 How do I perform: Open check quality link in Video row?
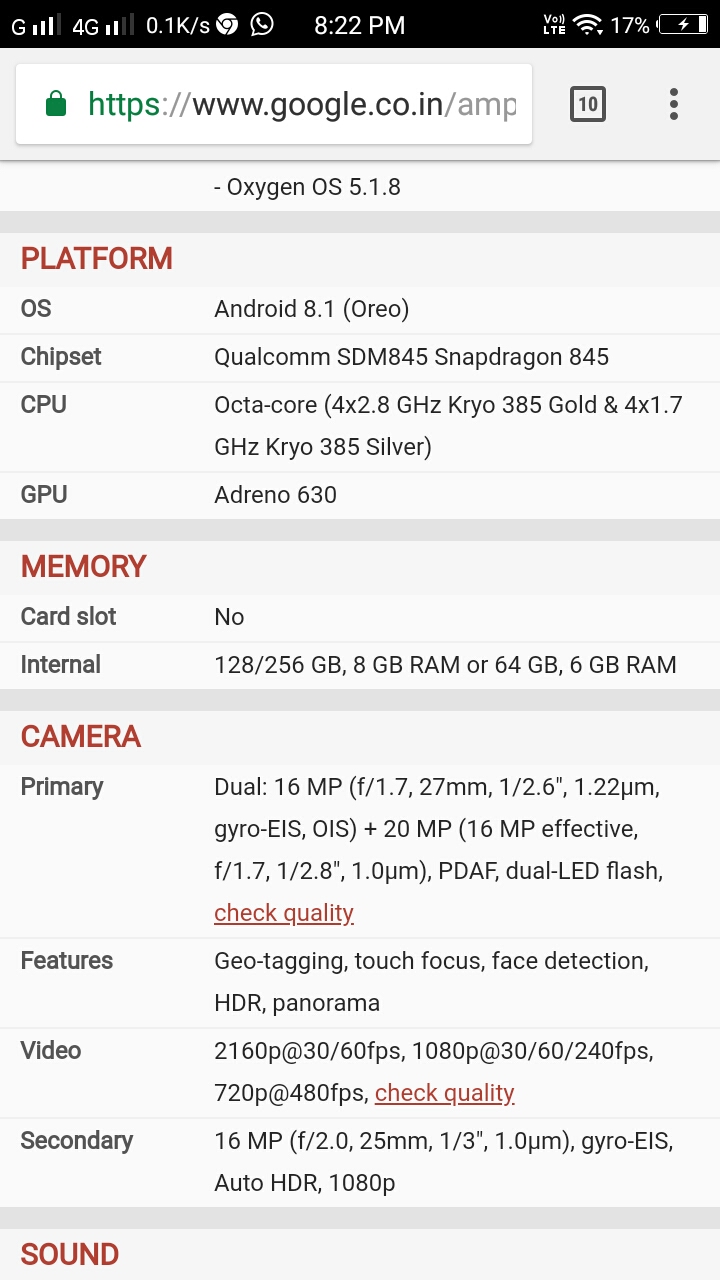445,1093
